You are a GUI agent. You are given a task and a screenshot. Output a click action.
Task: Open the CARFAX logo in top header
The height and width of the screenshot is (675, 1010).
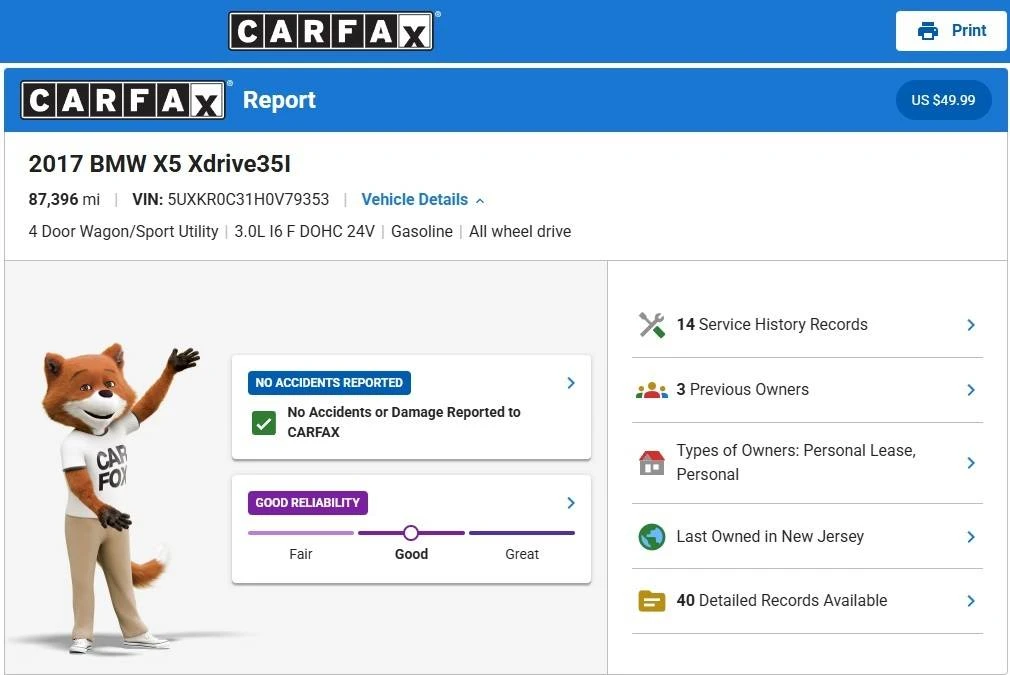point(331,30)
